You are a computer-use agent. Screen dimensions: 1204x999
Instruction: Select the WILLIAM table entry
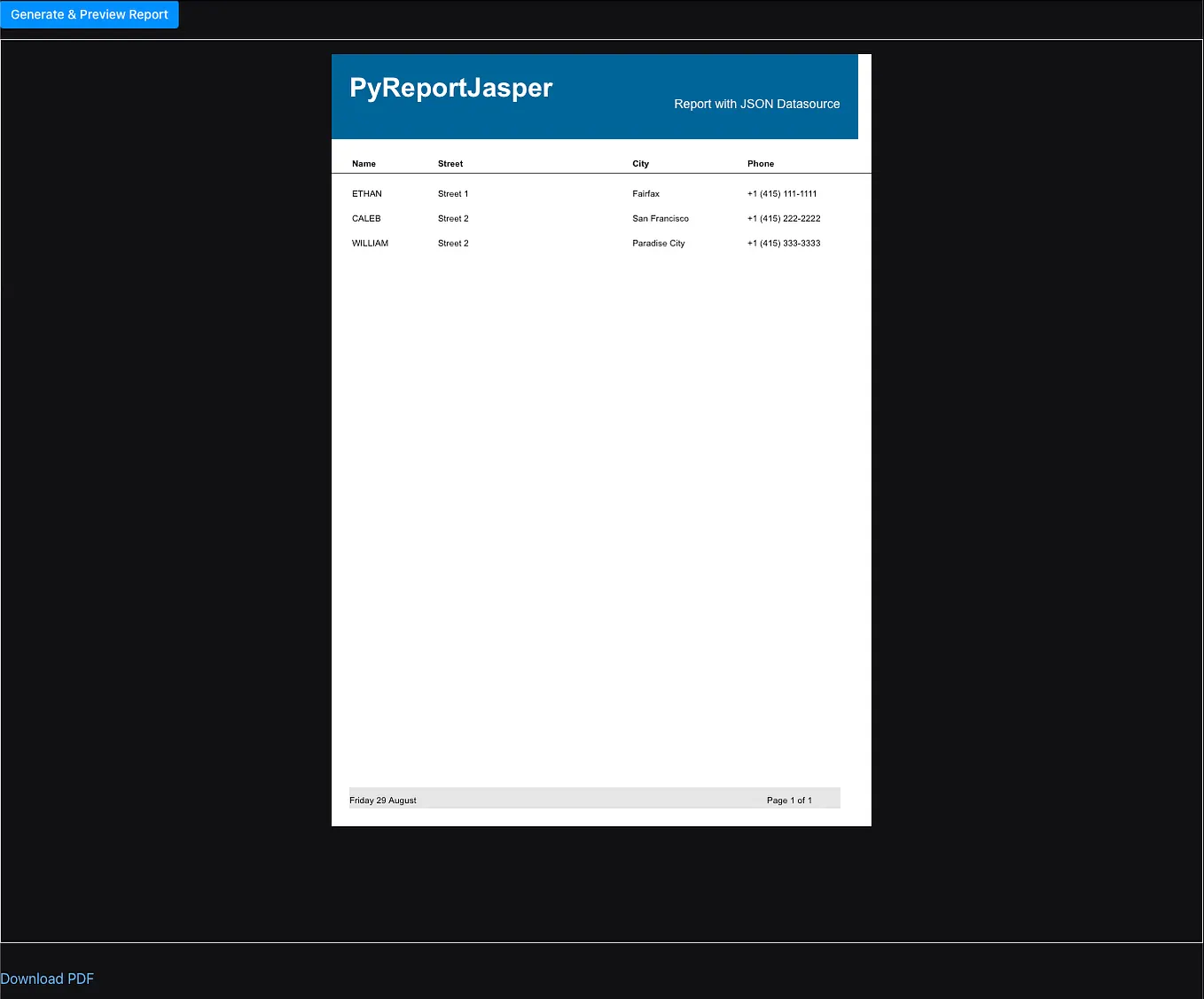coord(370,243)
